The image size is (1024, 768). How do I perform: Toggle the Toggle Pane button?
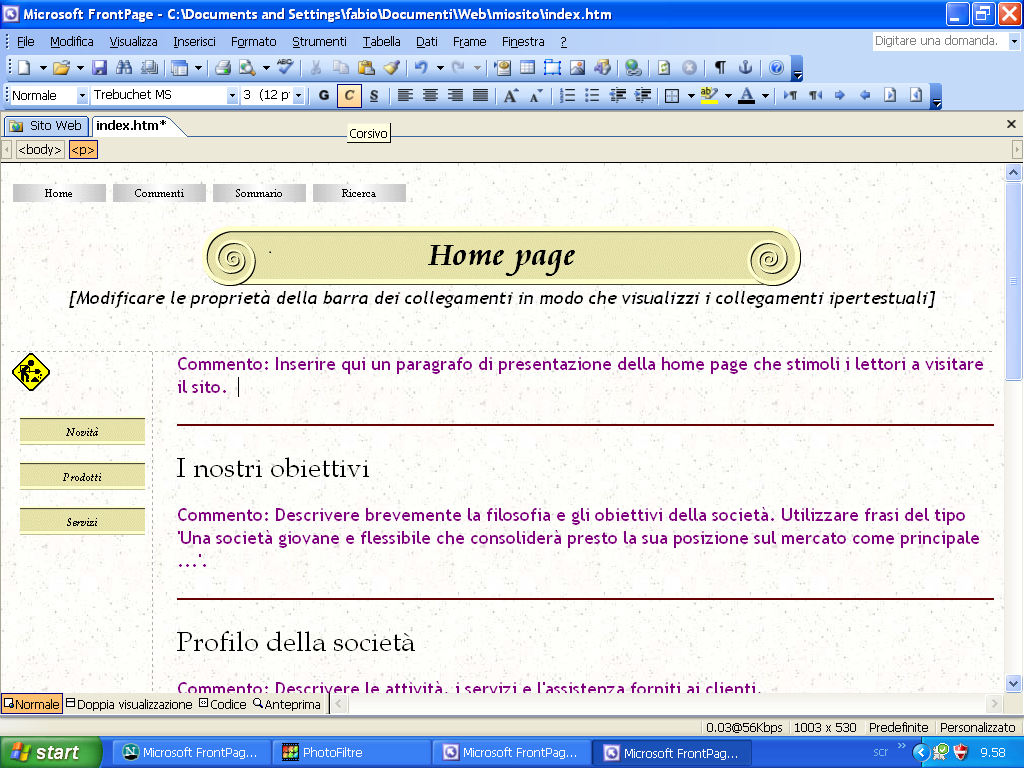pos(179,67)
